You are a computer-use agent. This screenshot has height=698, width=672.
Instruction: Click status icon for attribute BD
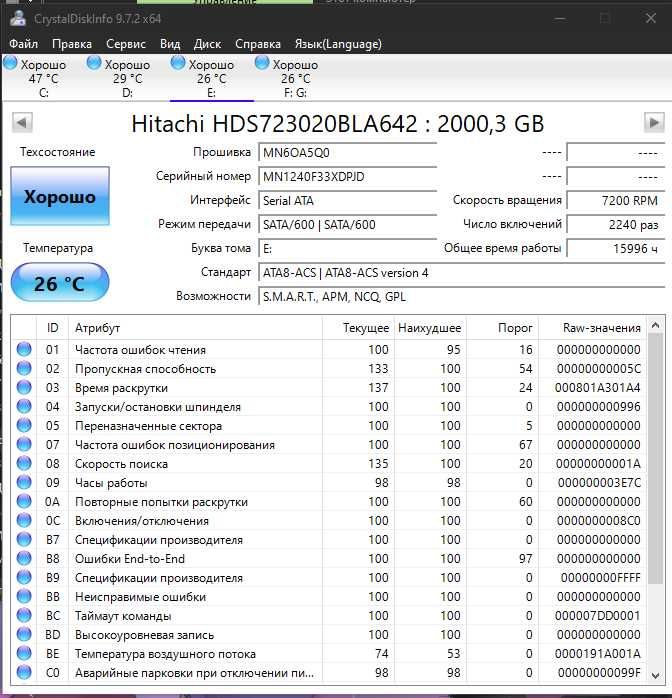(x=24, y=634)
